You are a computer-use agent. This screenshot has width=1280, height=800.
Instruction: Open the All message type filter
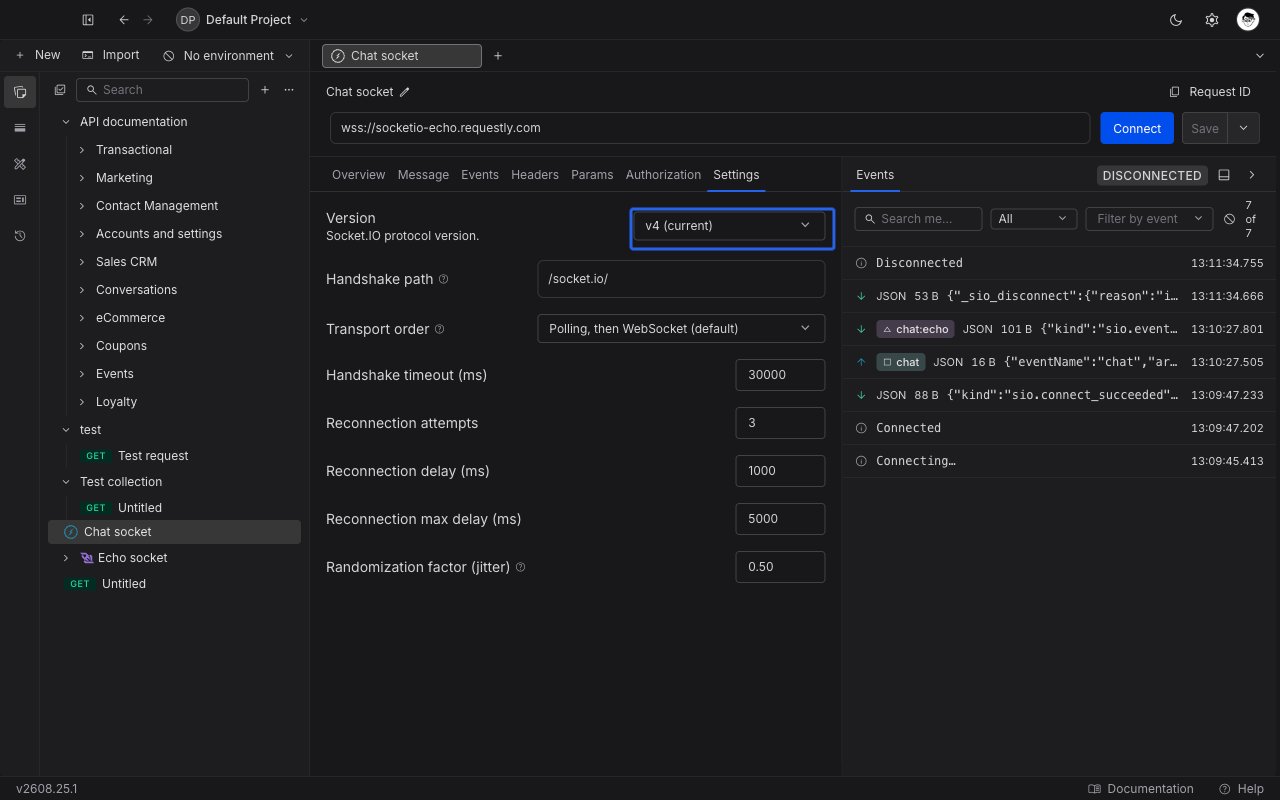(x=1033, y=219)
